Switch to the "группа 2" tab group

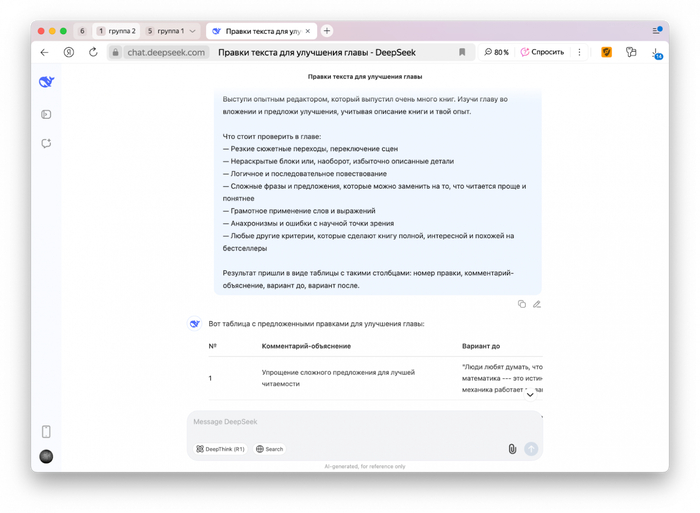coord(118,31)
